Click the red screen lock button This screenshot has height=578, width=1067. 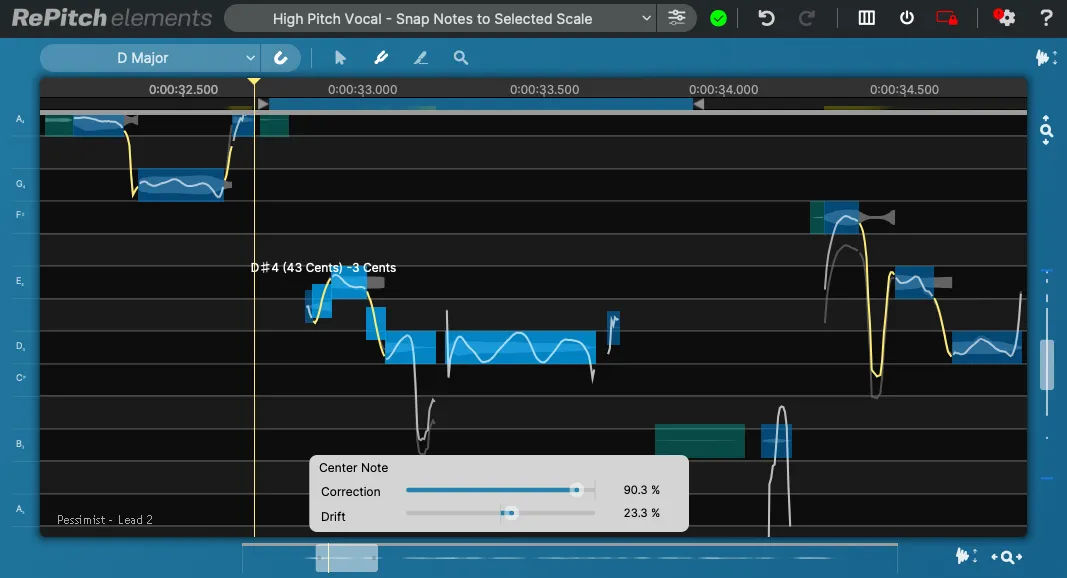tap(948, 17)
